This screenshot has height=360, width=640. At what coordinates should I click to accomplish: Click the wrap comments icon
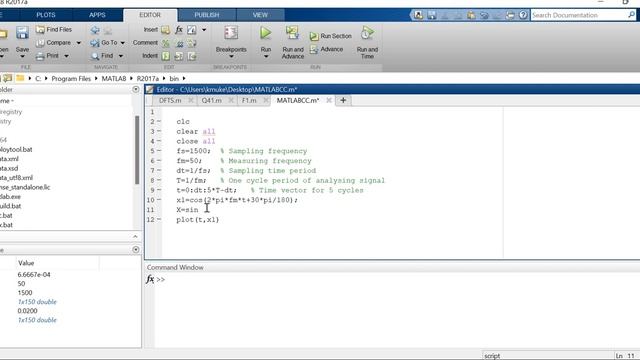click(192, 43)
